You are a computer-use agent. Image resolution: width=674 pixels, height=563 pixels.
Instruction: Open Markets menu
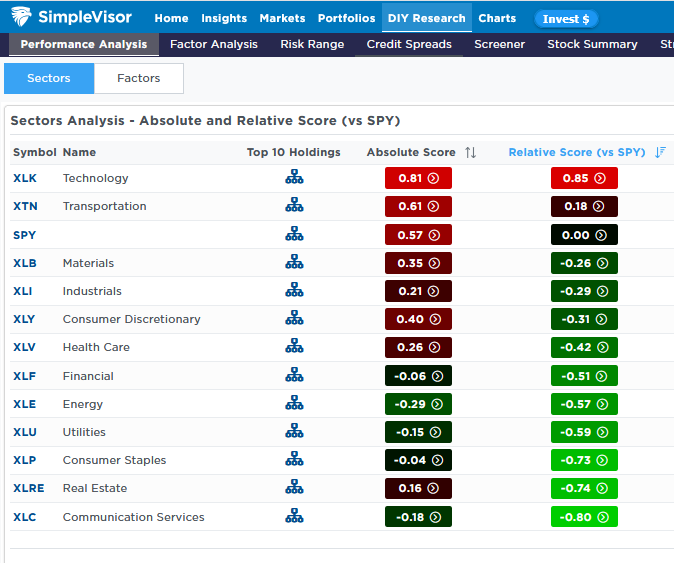pos(282,18)
